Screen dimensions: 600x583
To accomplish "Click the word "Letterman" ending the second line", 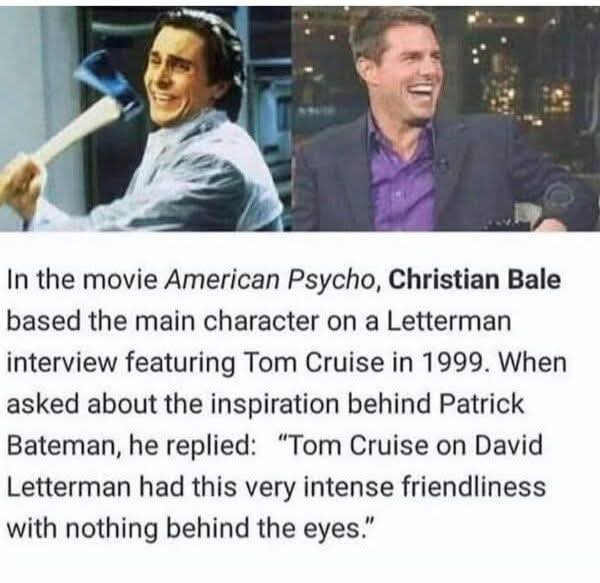I will tap(449, 321).
